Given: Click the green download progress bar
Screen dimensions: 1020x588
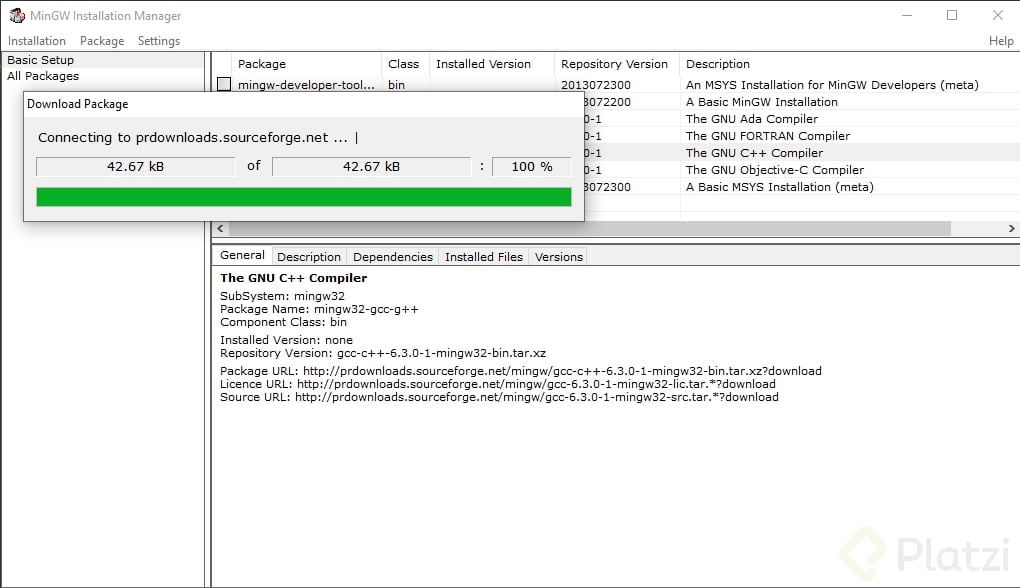Looking at the screenshot, I should click(304, 197).
